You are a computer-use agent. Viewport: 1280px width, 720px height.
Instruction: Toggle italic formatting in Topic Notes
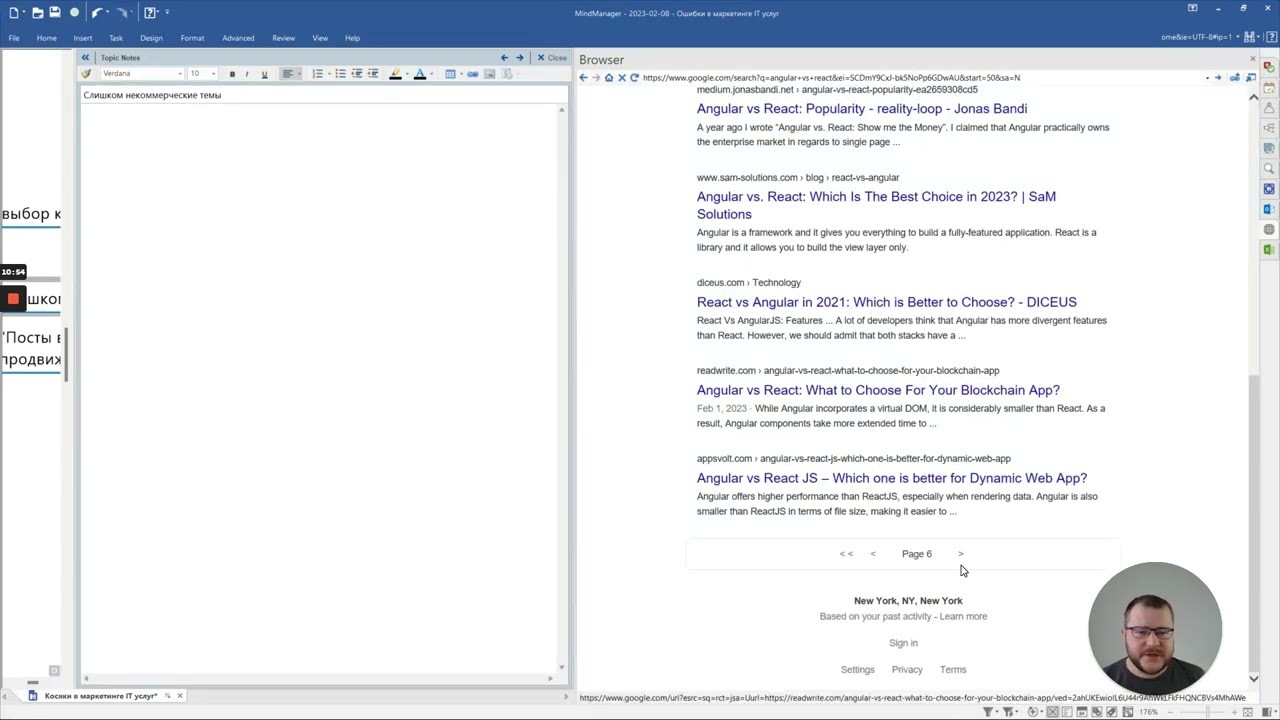tap(247, 74)
